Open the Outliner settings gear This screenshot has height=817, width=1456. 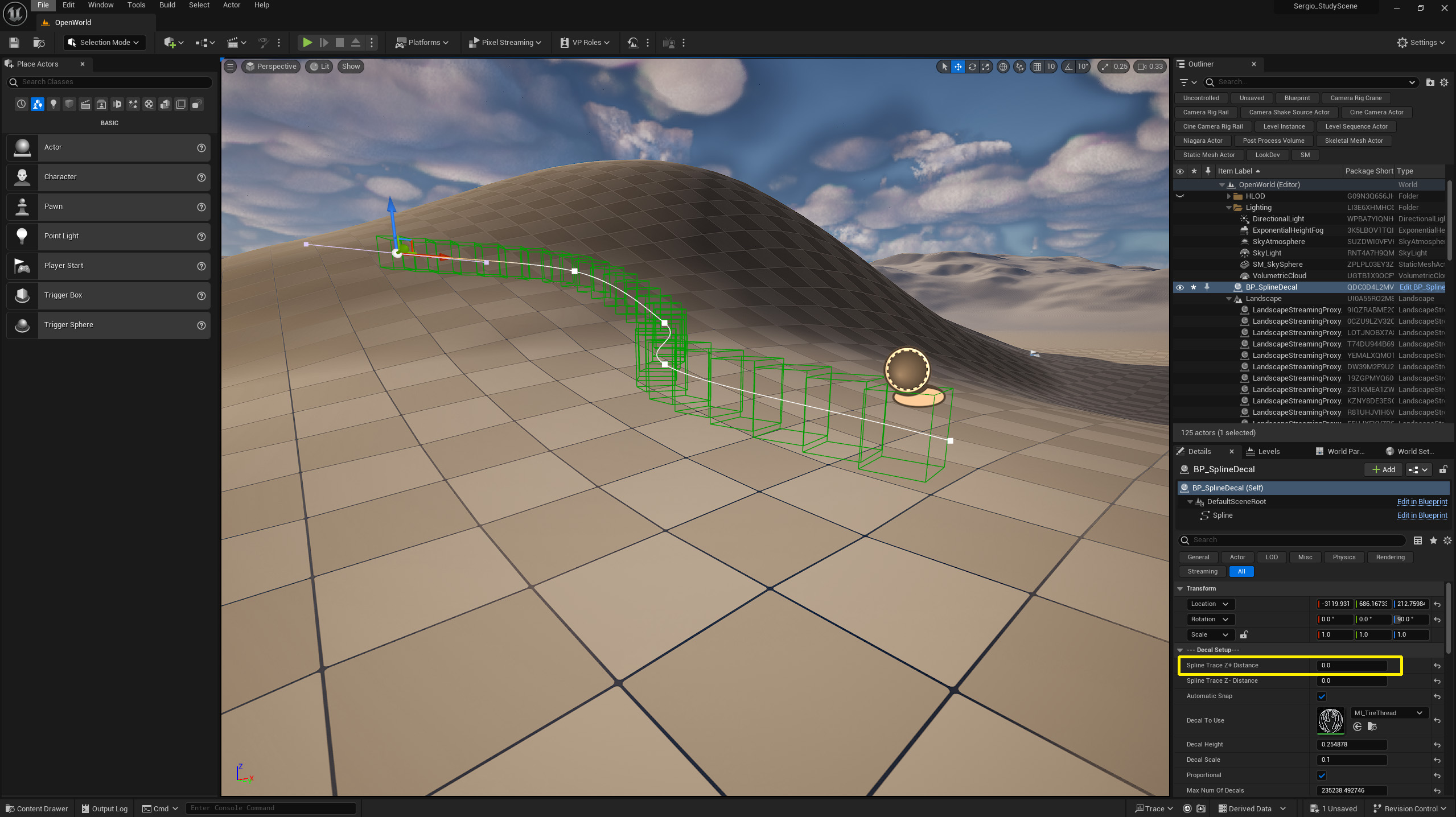(1445, 82)
